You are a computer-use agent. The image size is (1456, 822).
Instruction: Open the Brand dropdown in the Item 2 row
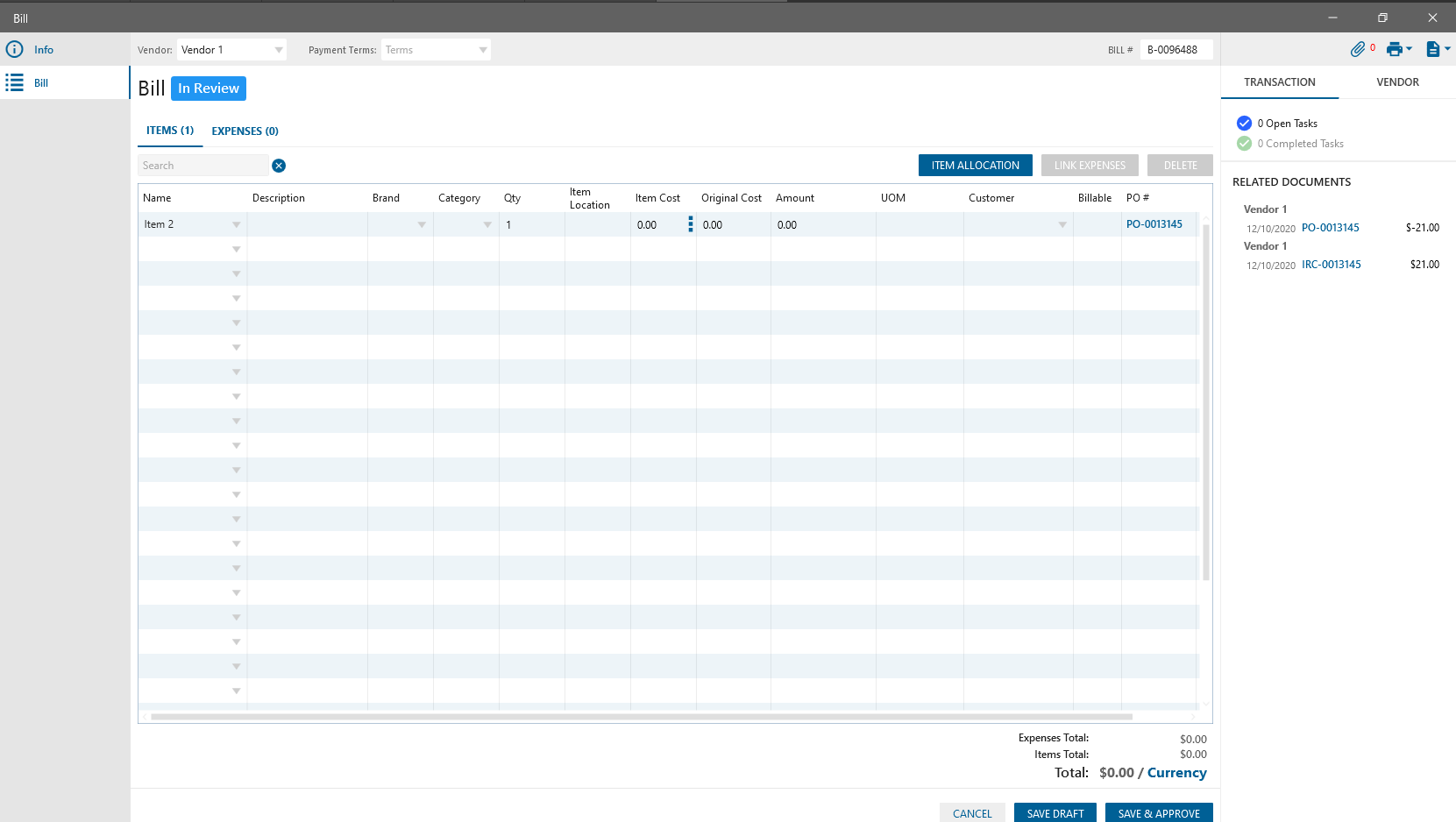click(x=422, y=225)
